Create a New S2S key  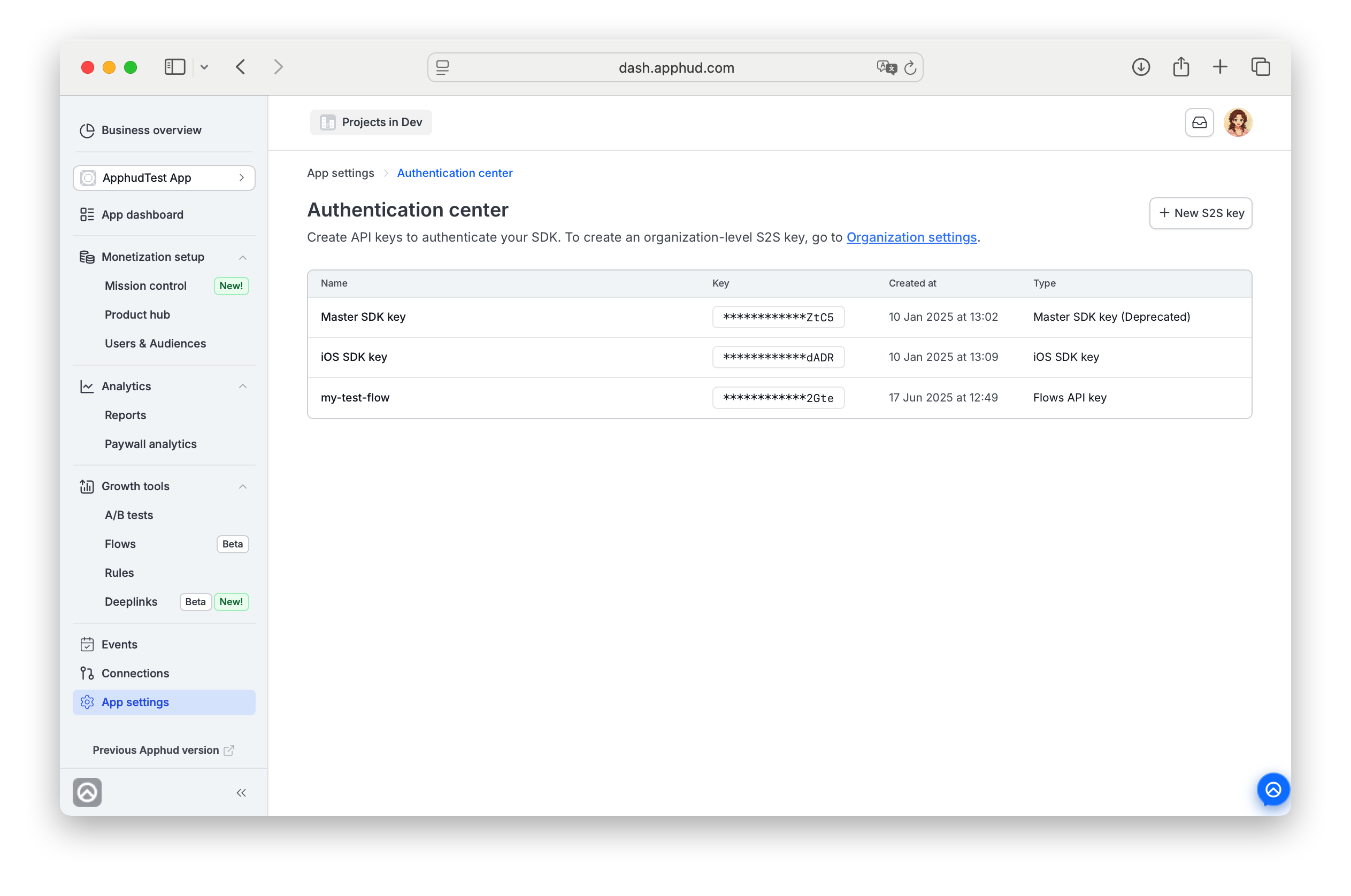pyautogui.click(x=1200, y=213)
